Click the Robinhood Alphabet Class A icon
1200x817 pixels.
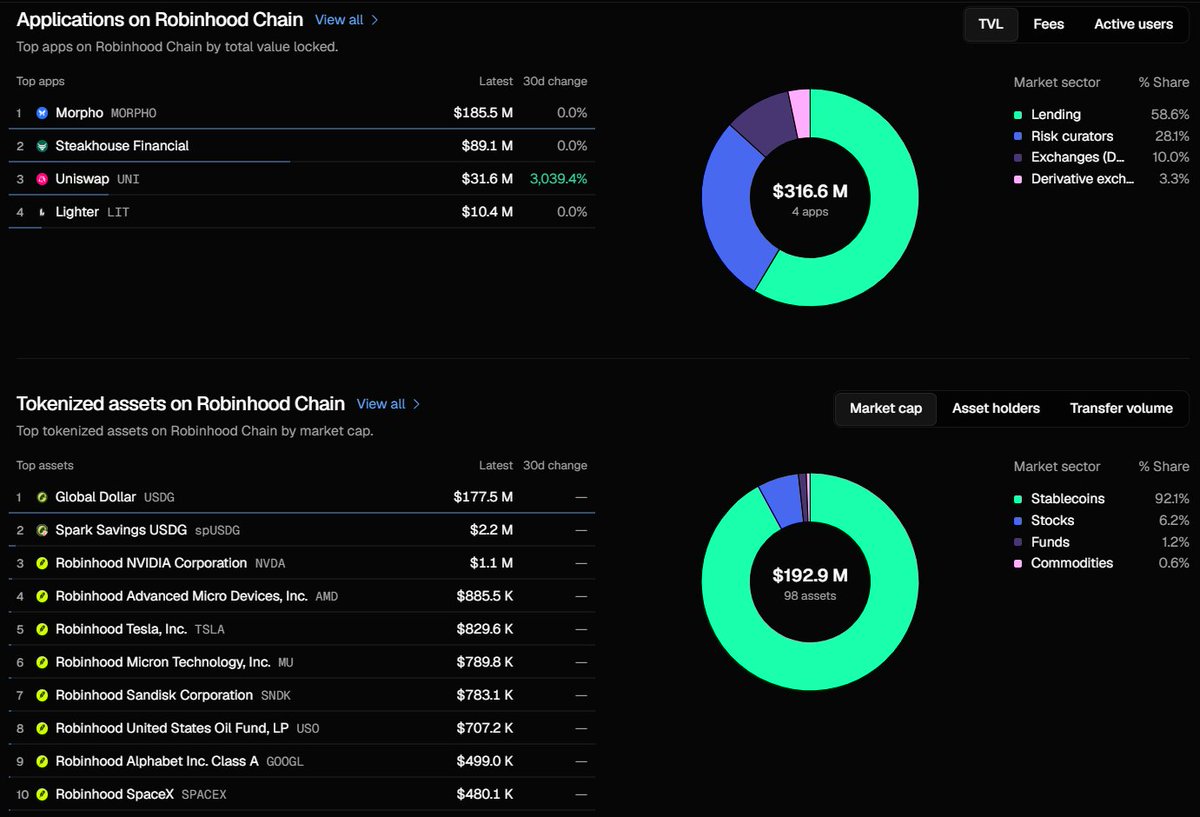coord(42,761)
